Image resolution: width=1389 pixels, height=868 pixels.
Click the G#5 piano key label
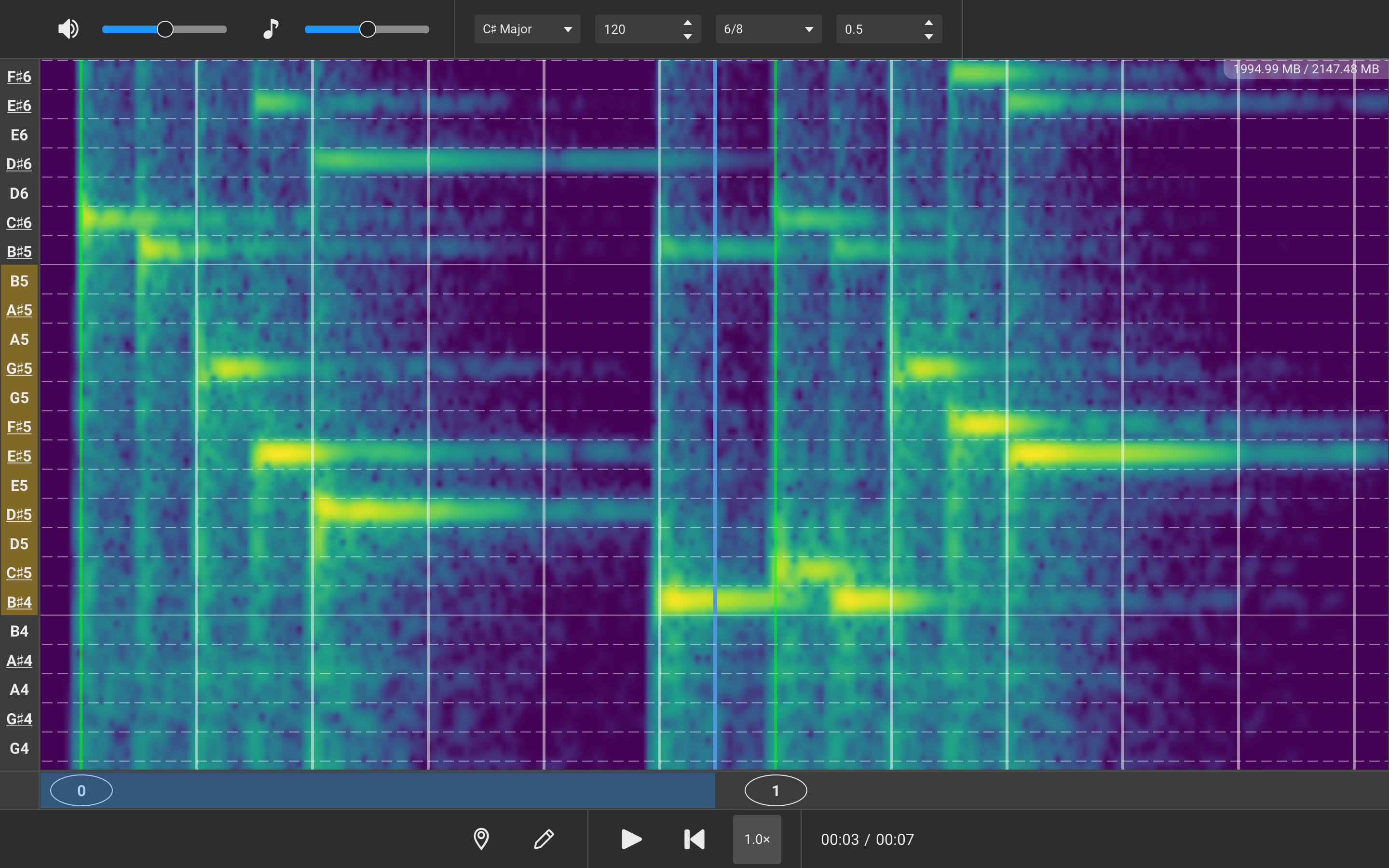(19, 368)
